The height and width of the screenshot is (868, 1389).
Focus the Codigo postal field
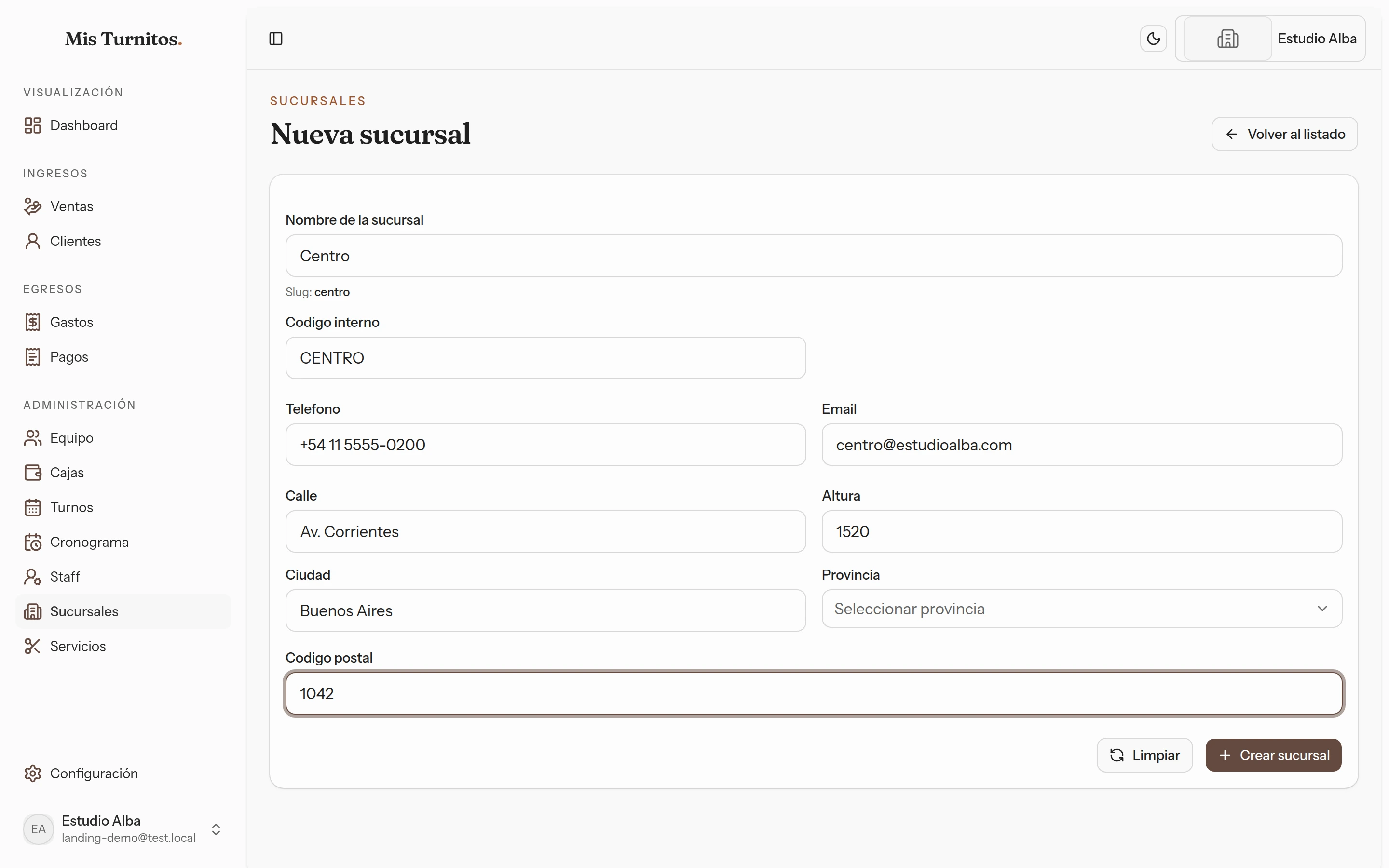813,693
